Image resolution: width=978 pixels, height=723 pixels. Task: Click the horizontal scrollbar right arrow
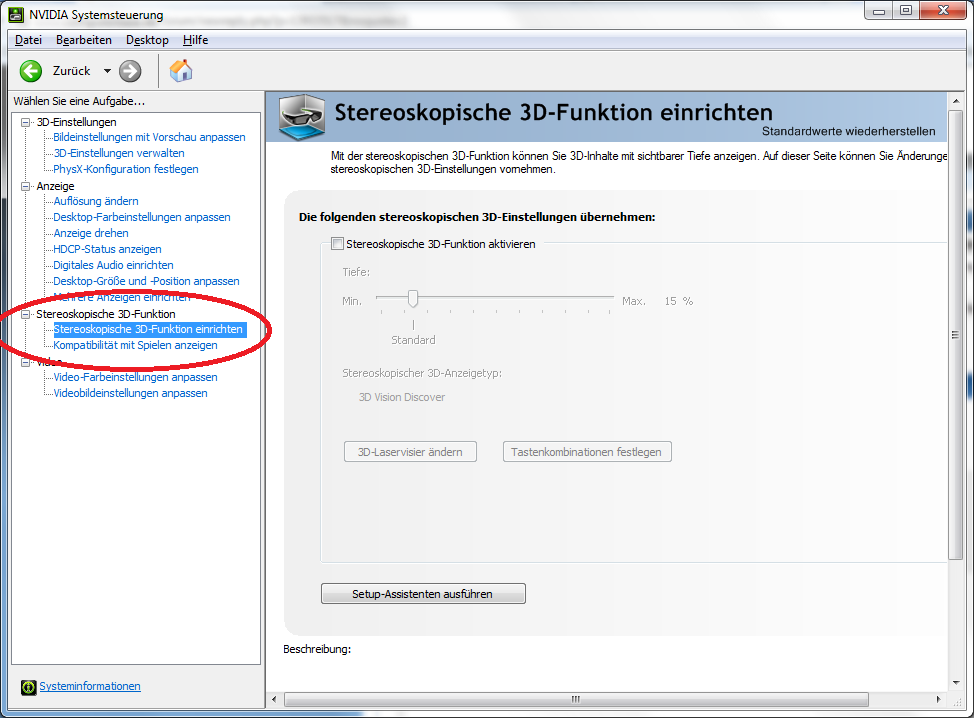coord(939,700)
